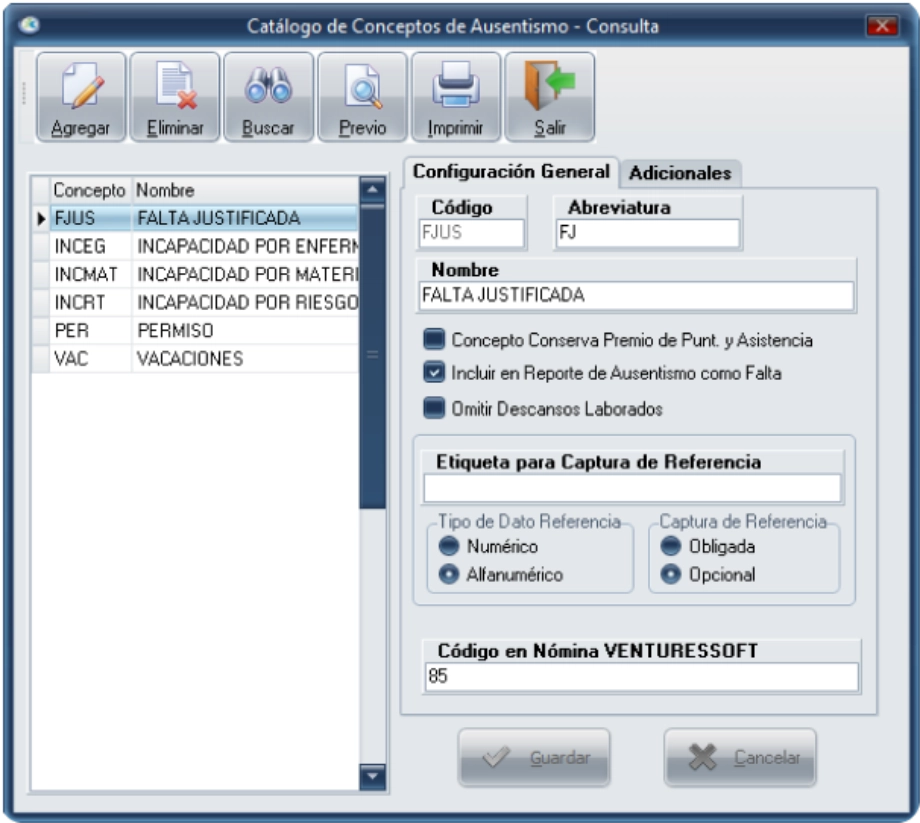Screen dimensions: 920x823
Task: Toggle Omitir Descansos Laborados checkbox
Action: 434,408
